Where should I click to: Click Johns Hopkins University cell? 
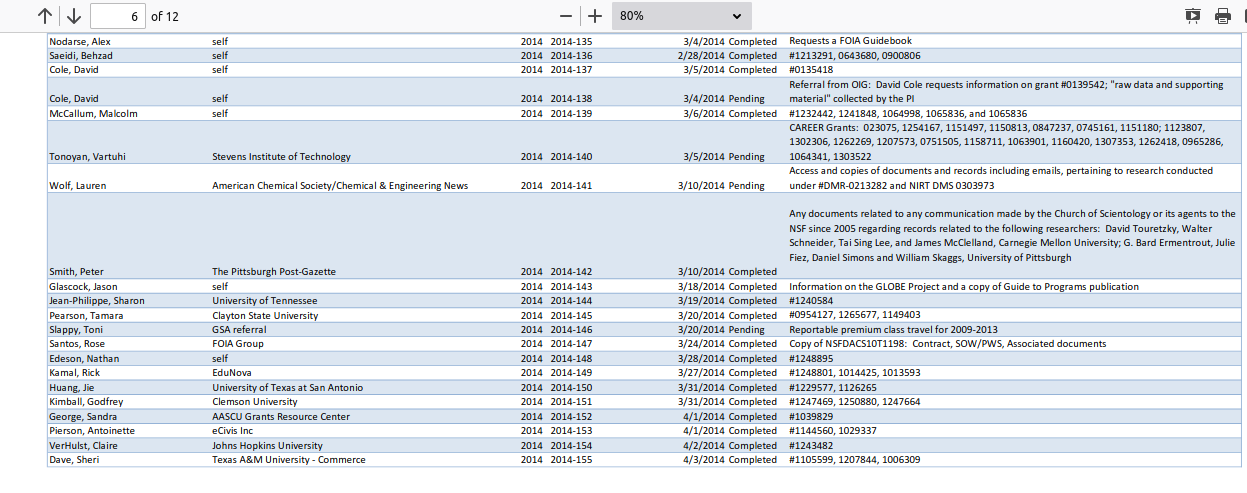[x=267, y=446]
